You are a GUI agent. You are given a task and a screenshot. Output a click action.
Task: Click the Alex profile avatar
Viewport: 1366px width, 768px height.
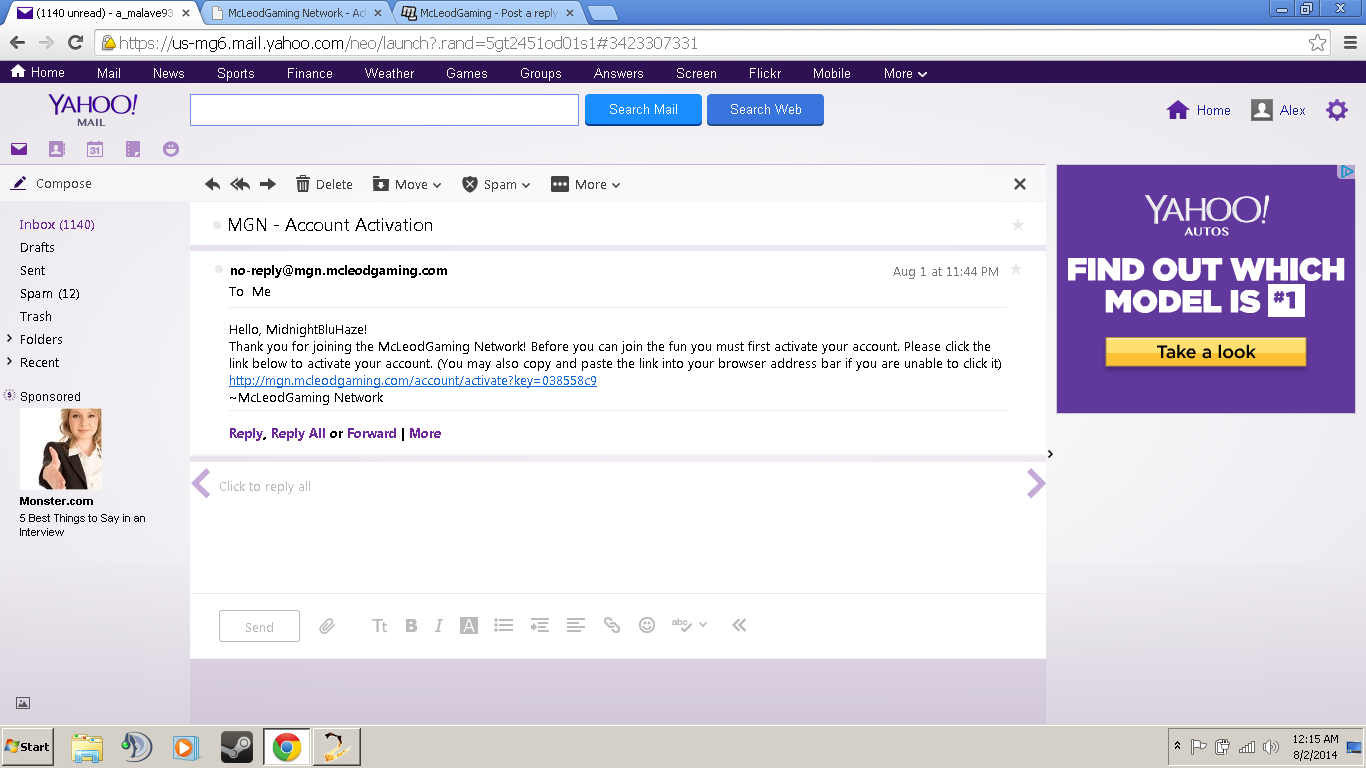(x=1262, y=110)
